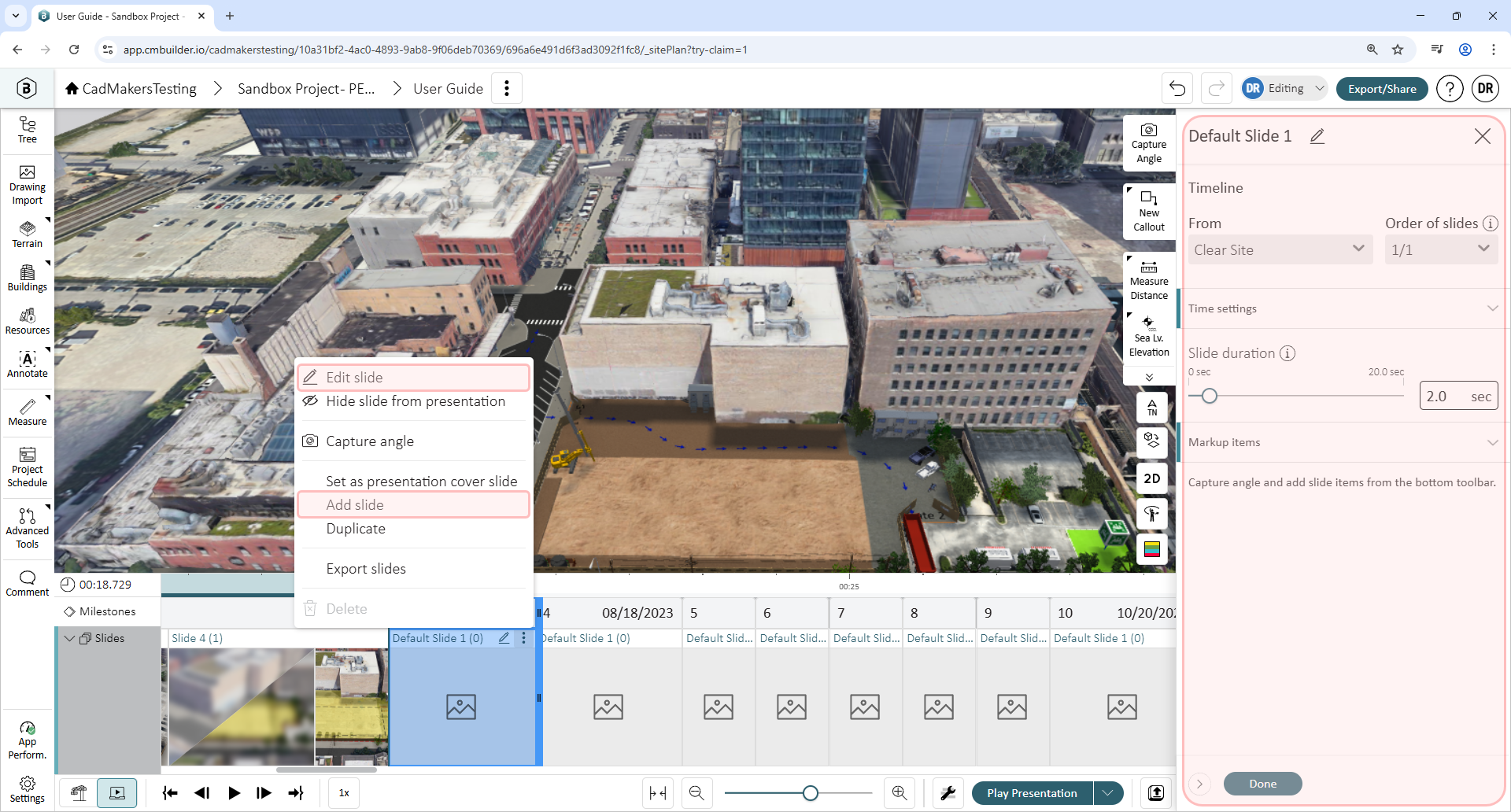1511x812 pixels.
Task: Expand more viewport tools chevron
Action: (1149, 377)
